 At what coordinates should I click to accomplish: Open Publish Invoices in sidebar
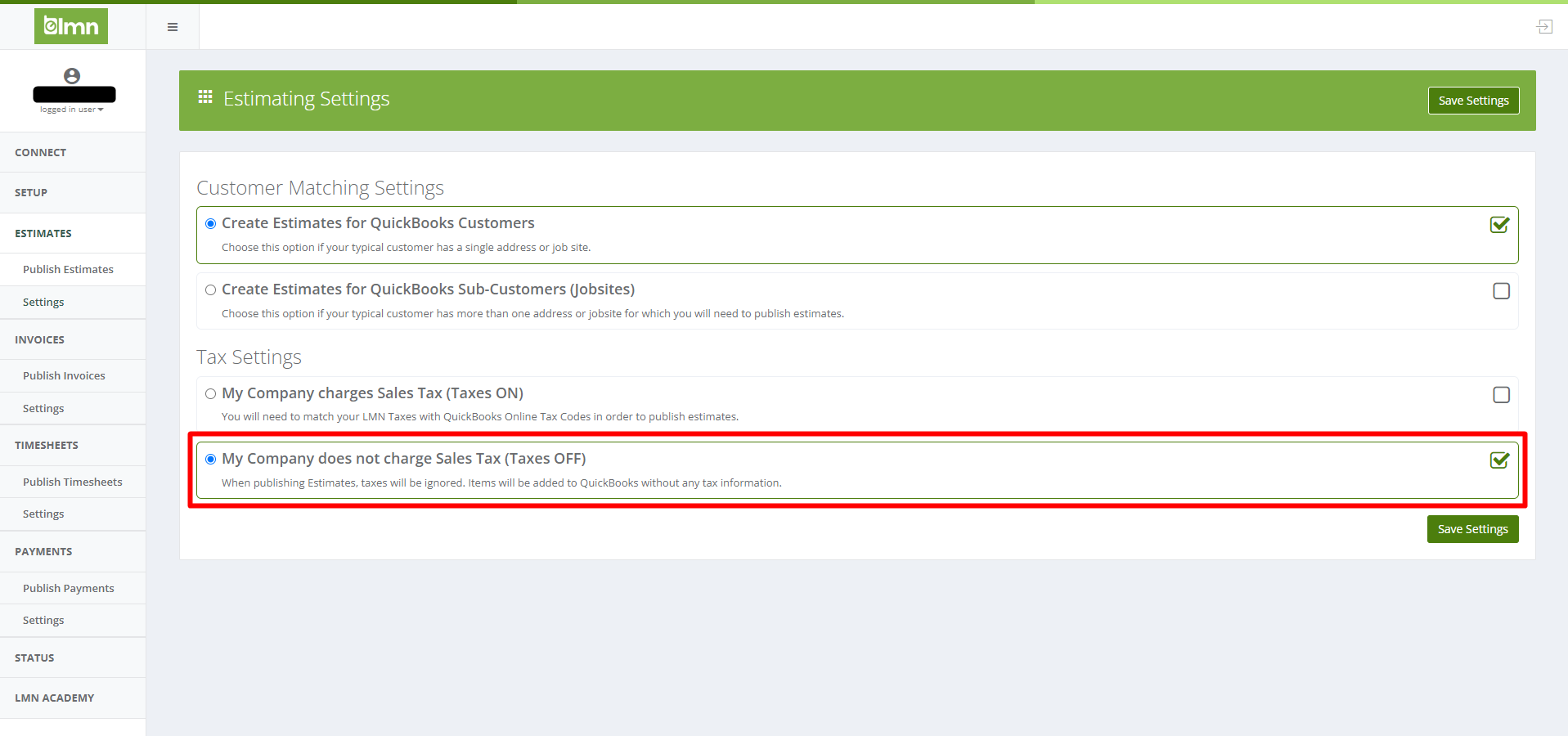coord(64,376)
